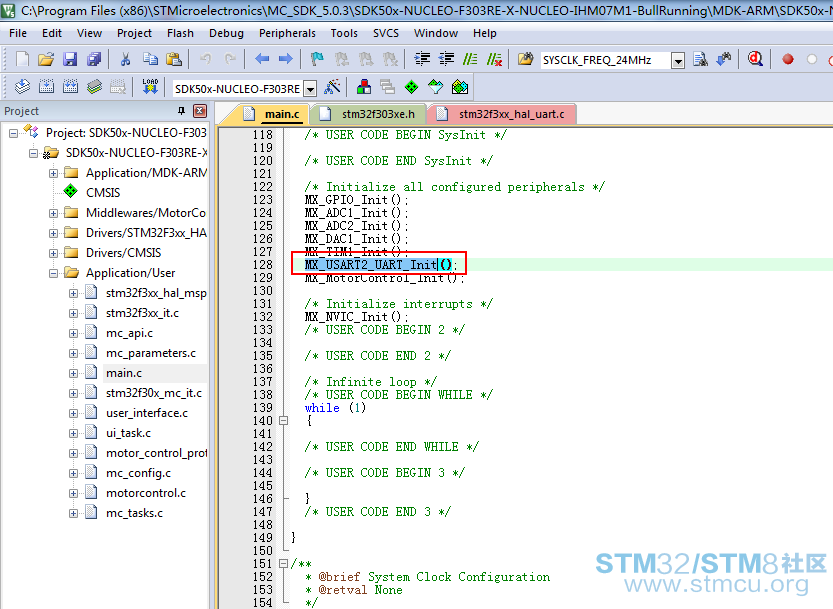Expand the Middlewares/MotorControl folder
Viewport: 833px width, 609px height.
(53, 213)
